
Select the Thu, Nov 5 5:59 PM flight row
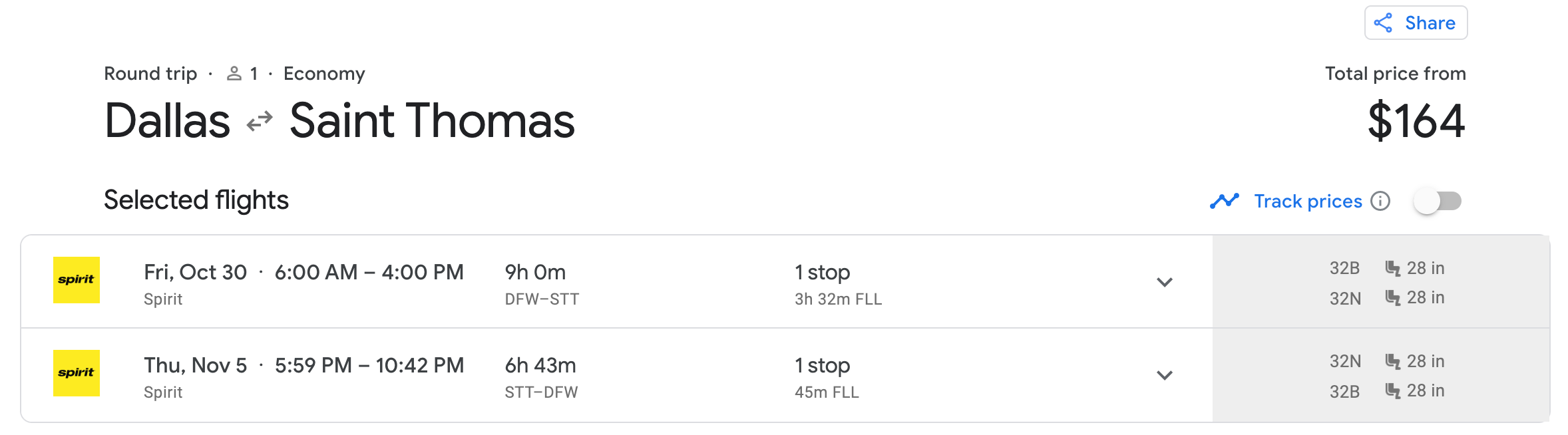tap(303, 366)
